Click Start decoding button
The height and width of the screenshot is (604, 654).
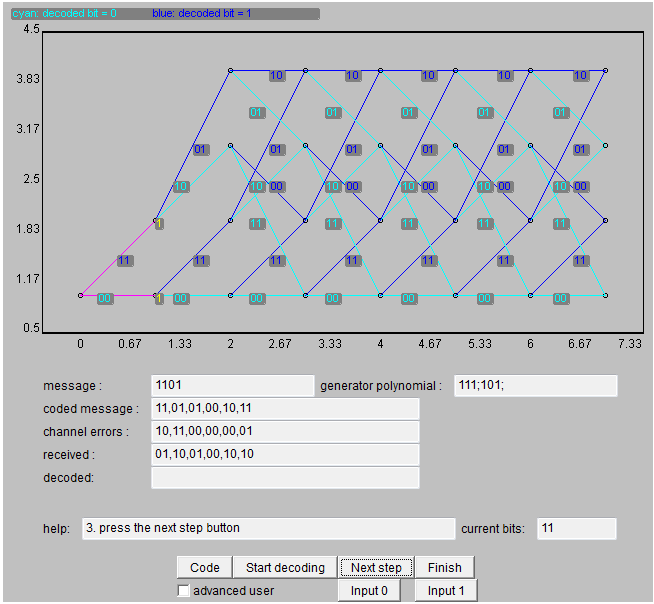[285, 567]
